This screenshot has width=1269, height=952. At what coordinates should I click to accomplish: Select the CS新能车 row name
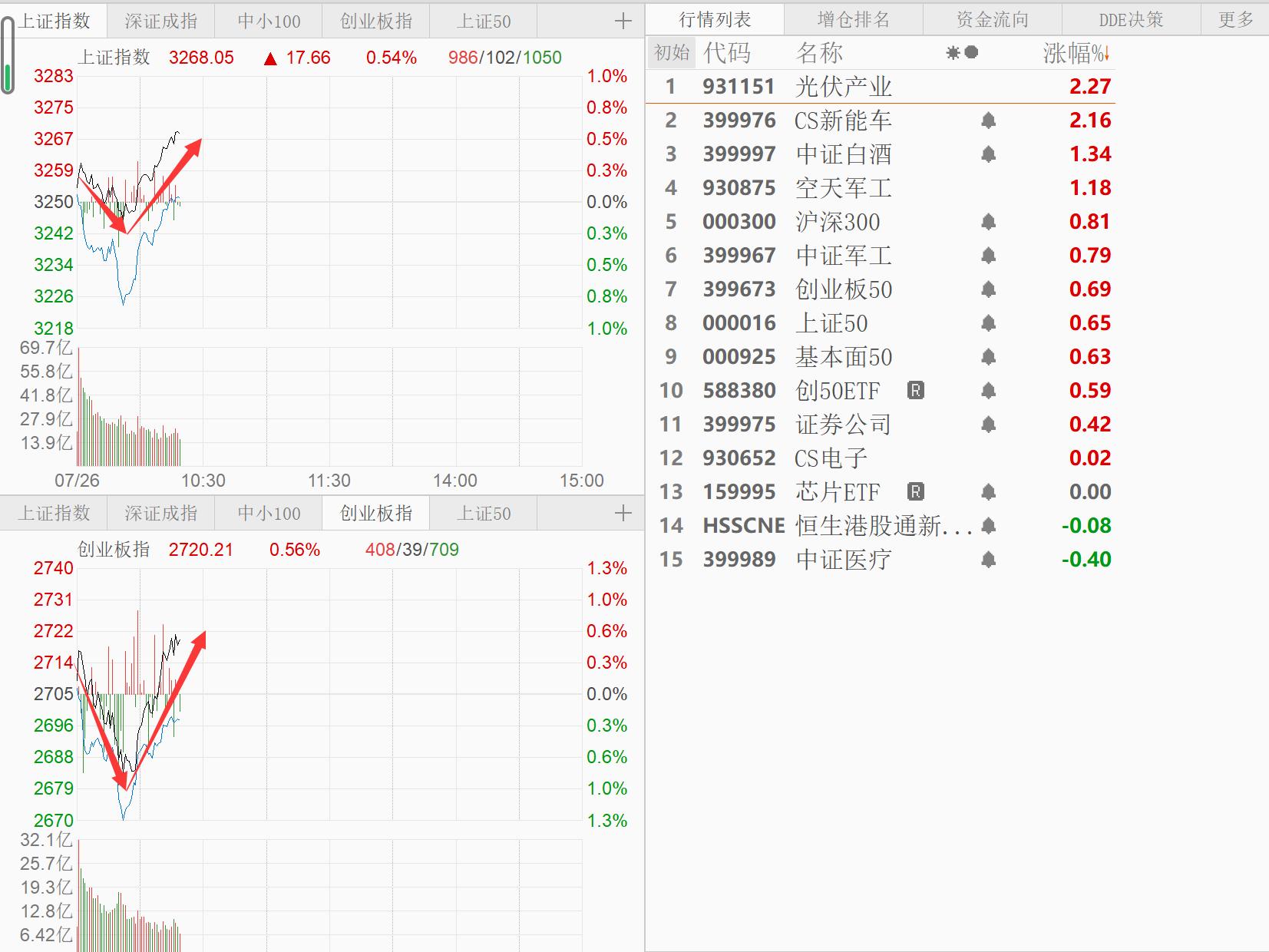click(843, 121)
